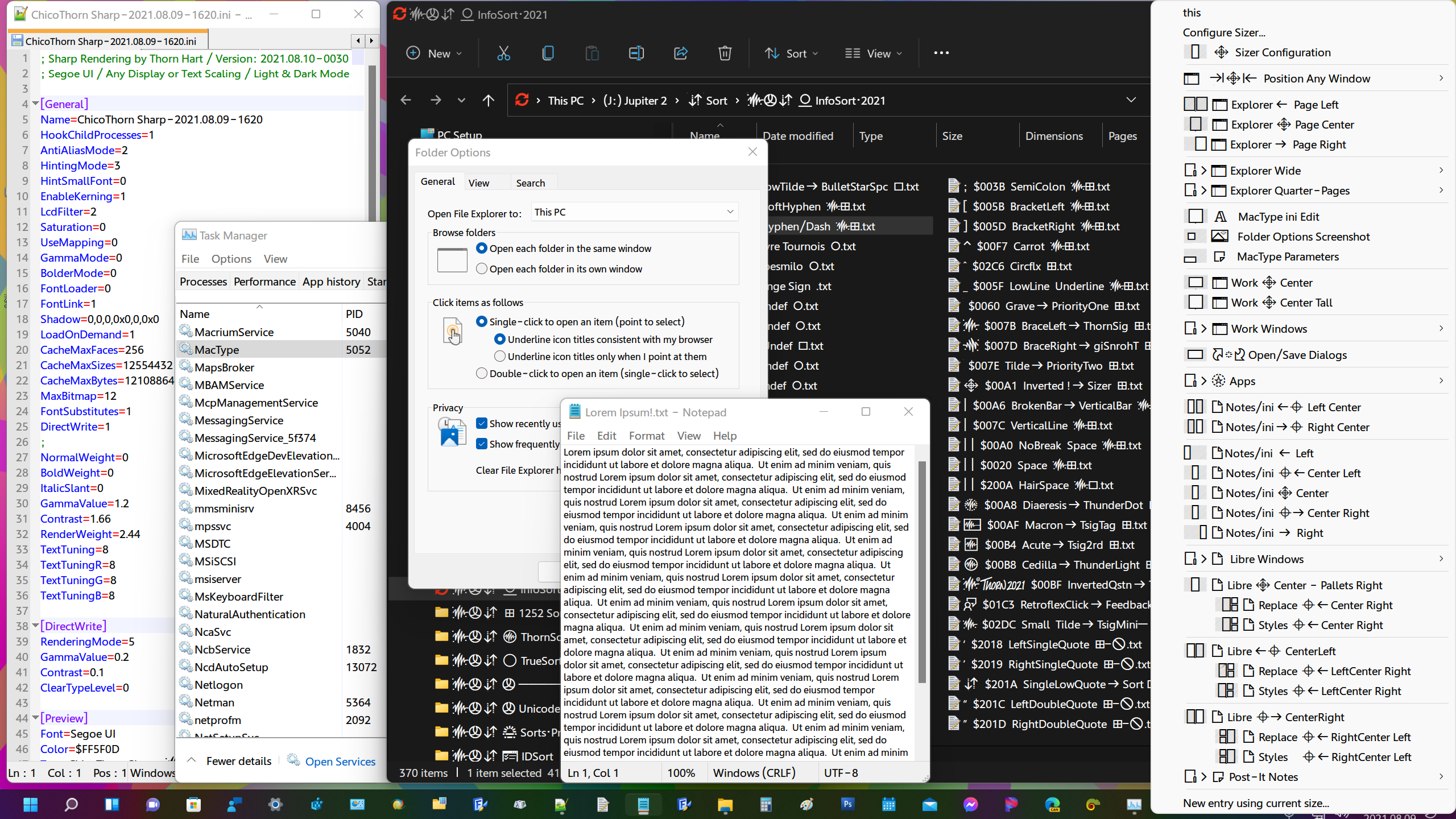1456x819 pixels.
Task: Open the Open File Explorer to dropdown
Action: point(633,212)
